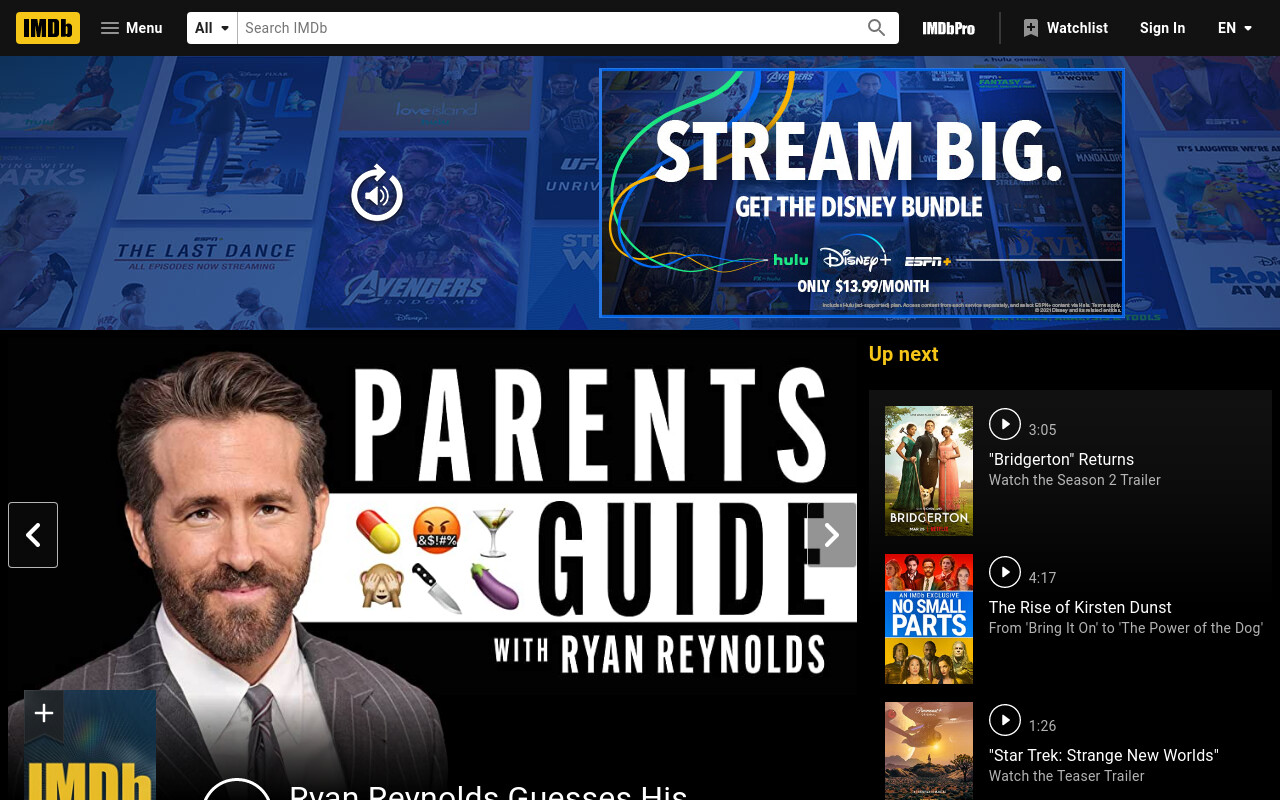
Task: Open No Small Parts thumbnail
Action: tap(929, 619)
